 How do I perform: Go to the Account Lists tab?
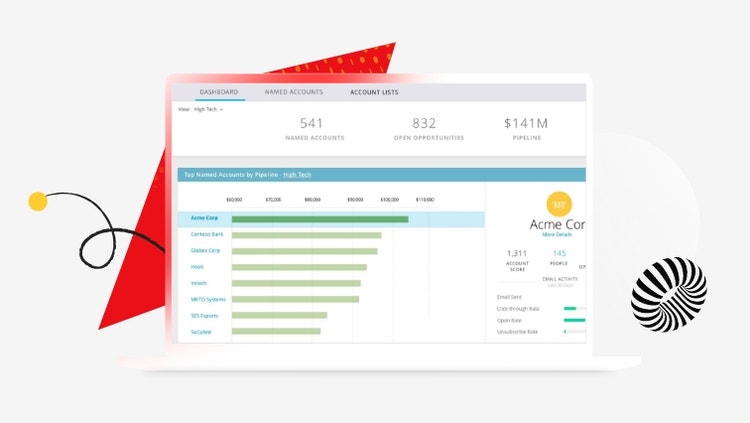coord(374,92)
